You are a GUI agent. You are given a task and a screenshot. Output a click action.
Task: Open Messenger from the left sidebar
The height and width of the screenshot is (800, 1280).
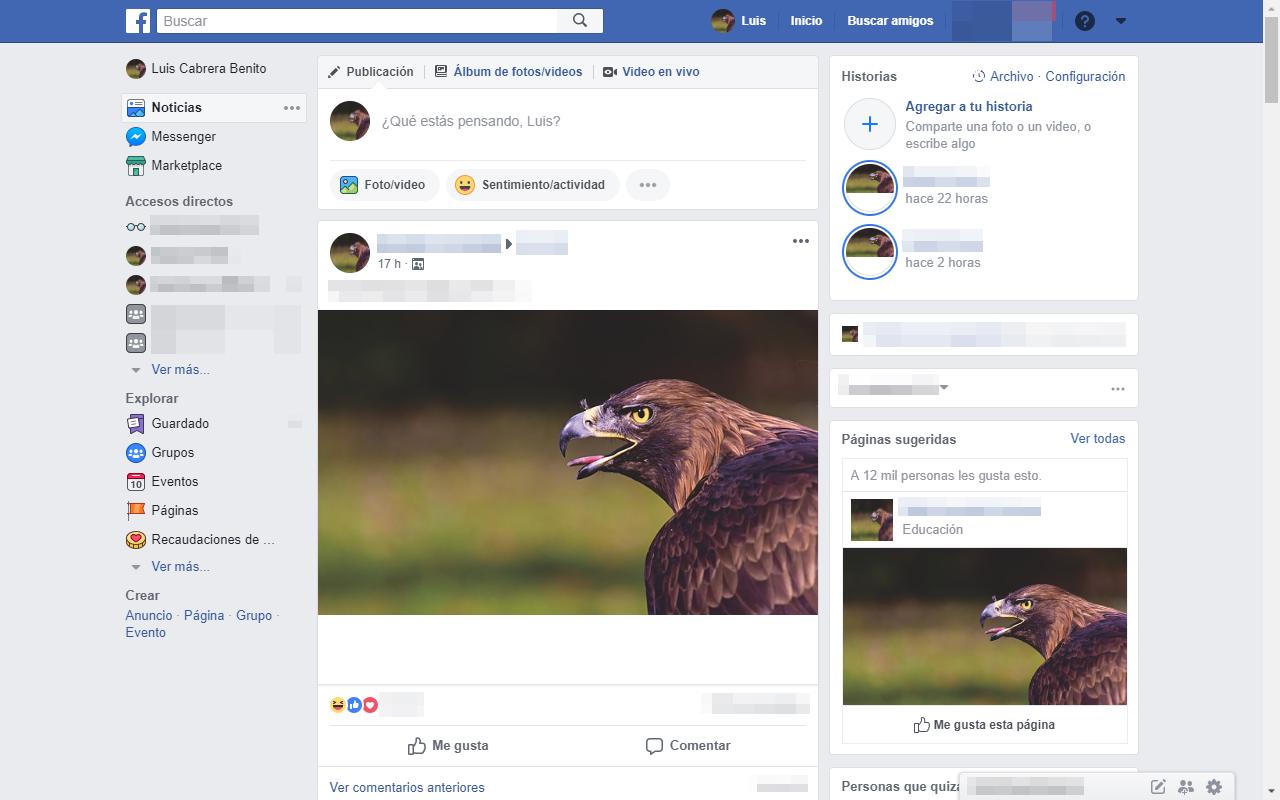click(183, 137)
